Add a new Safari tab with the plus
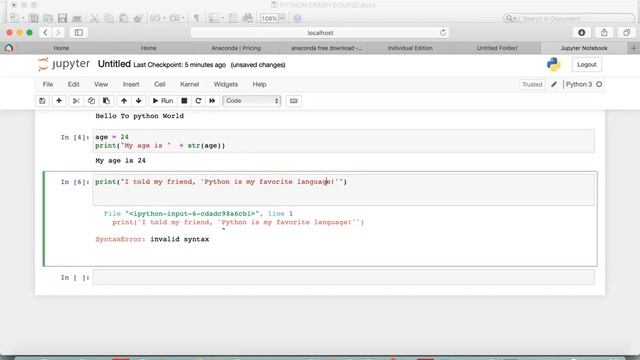Viewport: 640px width, 360px height. [633, 48]
